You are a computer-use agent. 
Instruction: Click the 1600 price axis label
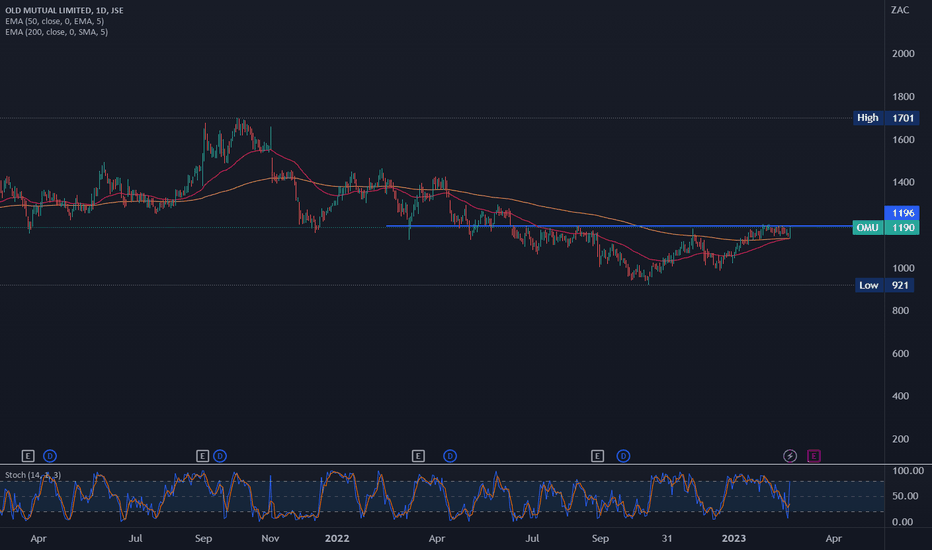point(903,140)
